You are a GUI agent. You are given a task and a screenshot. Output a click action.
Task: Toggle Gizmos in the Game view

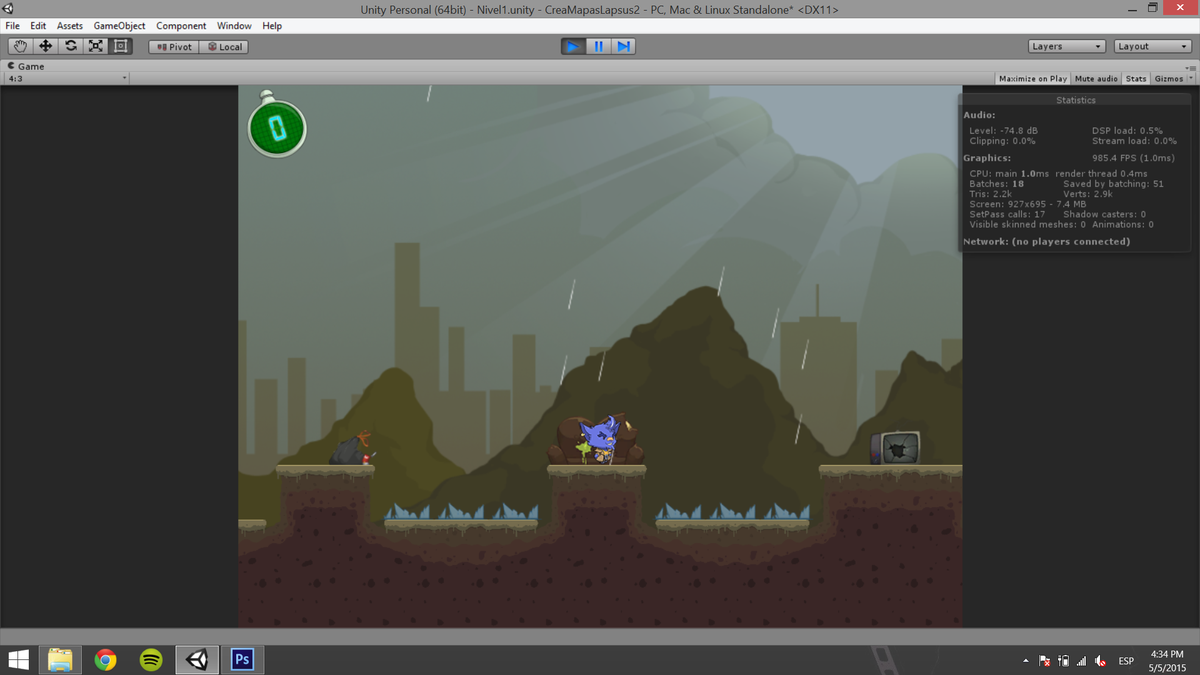[x=1168, y=79]
